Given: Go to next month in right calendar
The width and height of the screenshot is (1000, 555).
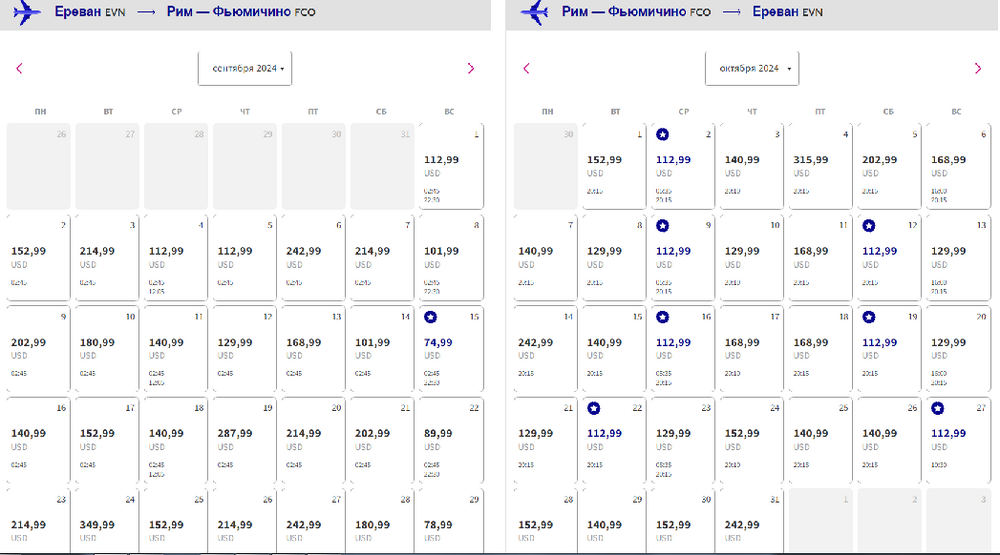Looking at the screenshot, I should (x=978, y=68).
